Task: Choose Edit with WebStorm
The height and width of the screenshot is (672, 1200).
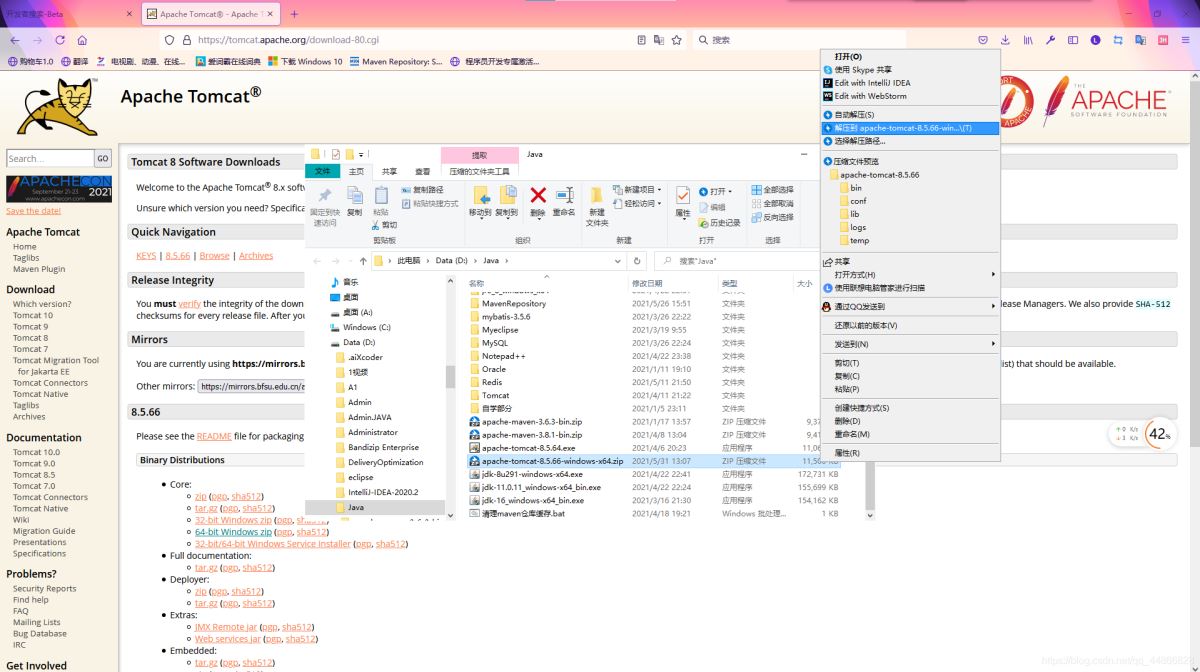Action: pyautogui.click(x=910, y=96)
